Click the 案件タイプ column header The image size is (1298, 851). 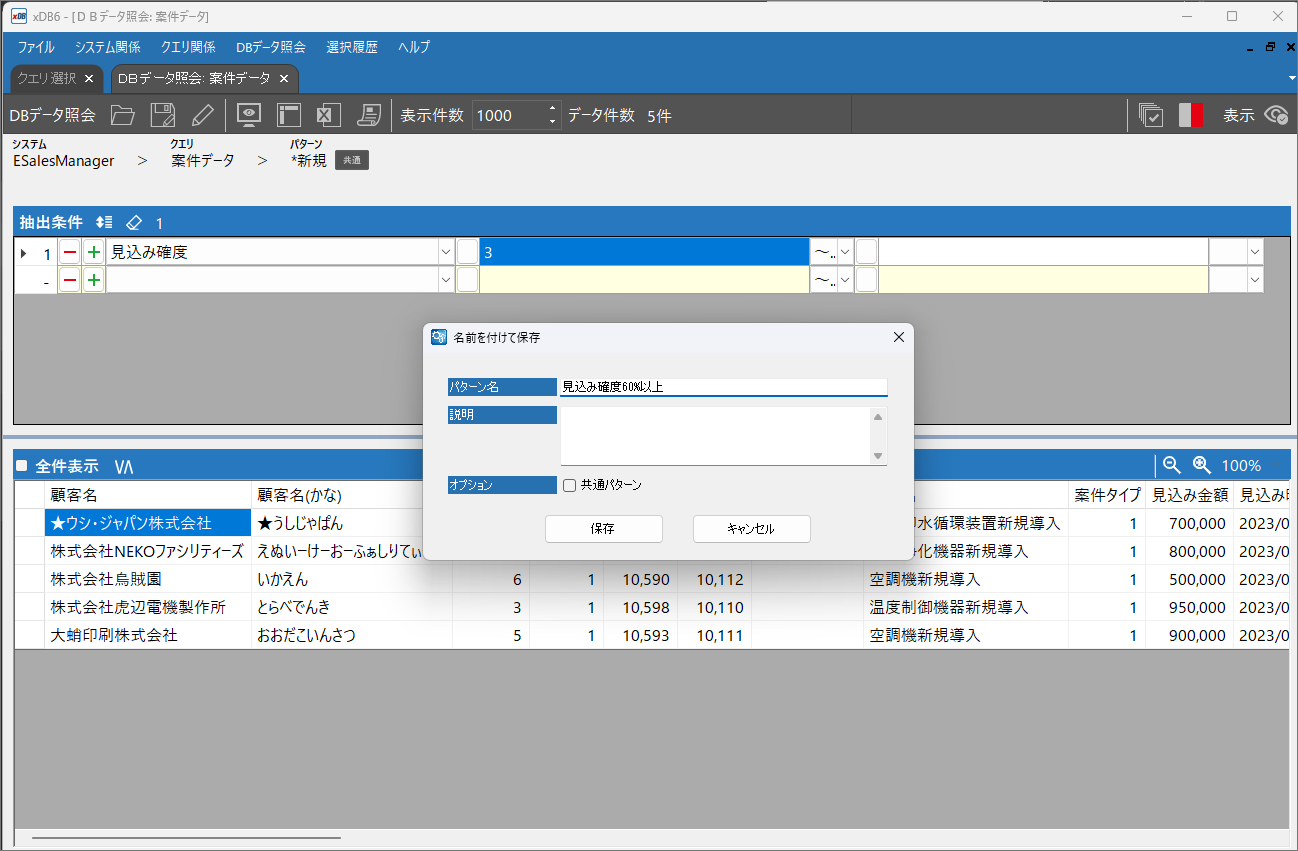point(1107,495)
